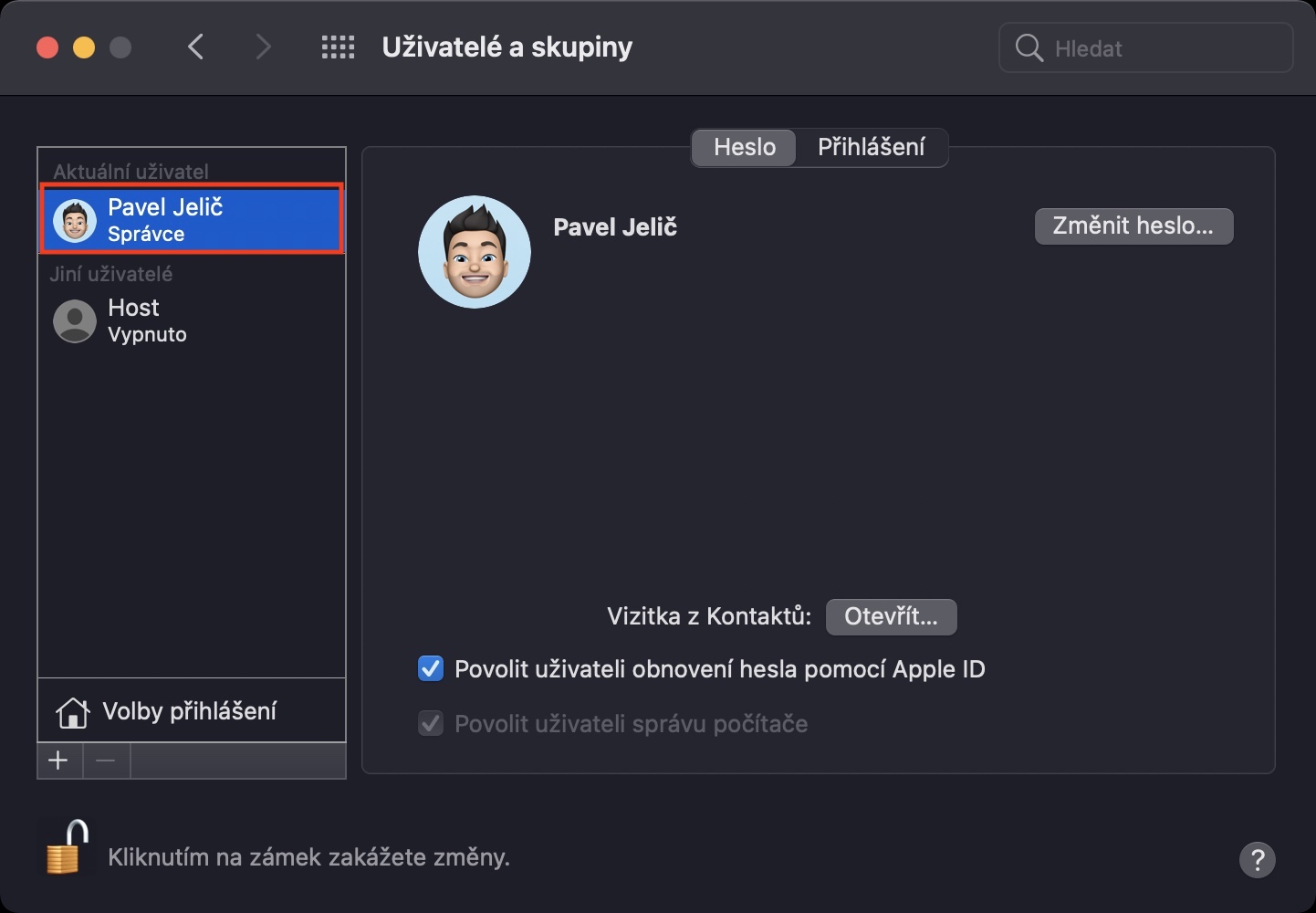Click the padlock icon to lock changes
Image resolution: width=1316 pixels, height=913 pixels.
[x=66, y=849]
